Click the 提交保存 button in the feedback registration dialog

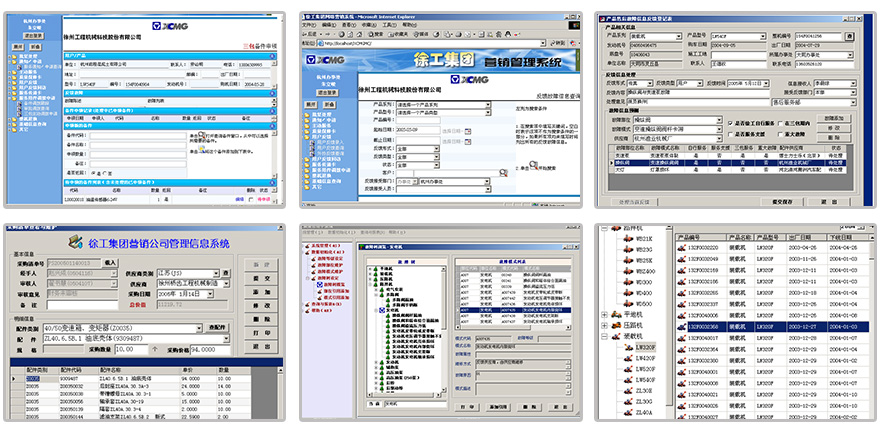(x=782, y=202)
